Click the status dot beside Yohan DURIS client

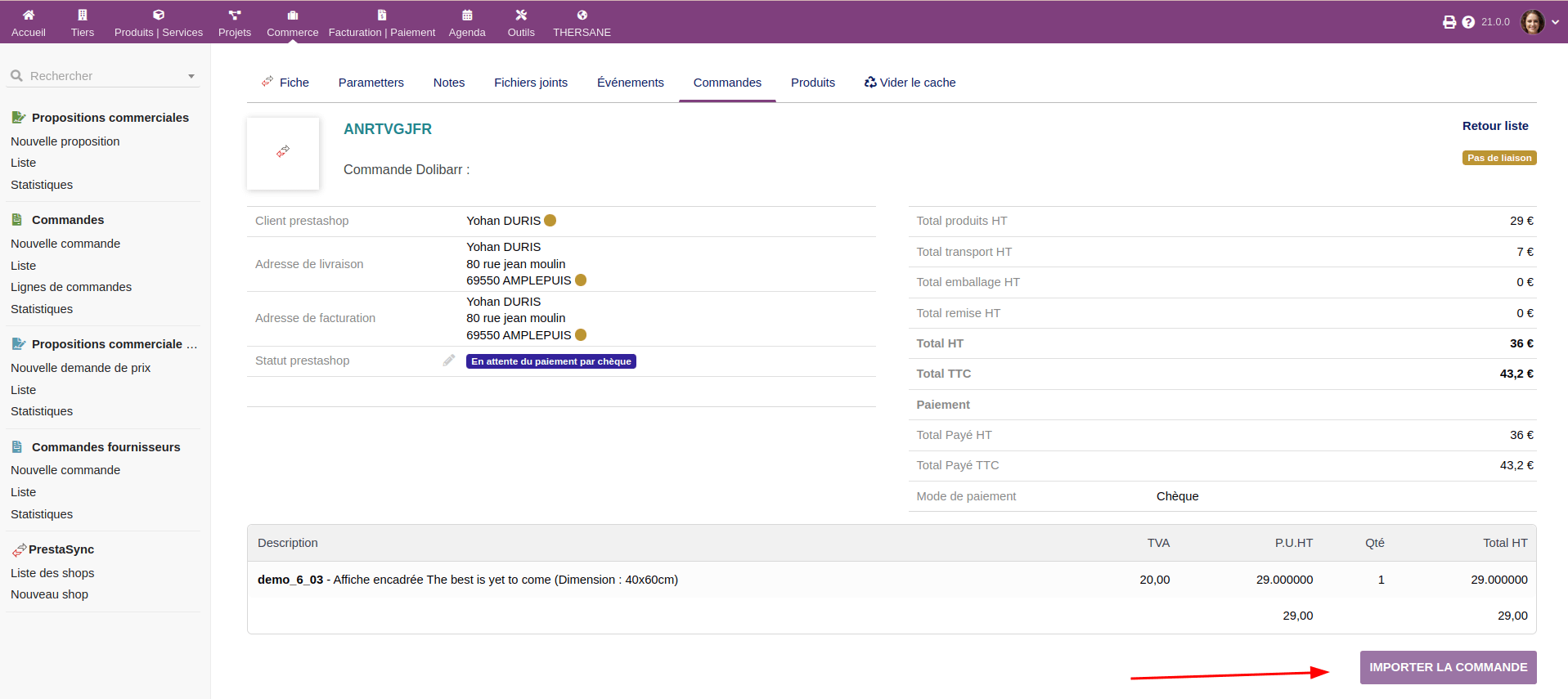550,221
